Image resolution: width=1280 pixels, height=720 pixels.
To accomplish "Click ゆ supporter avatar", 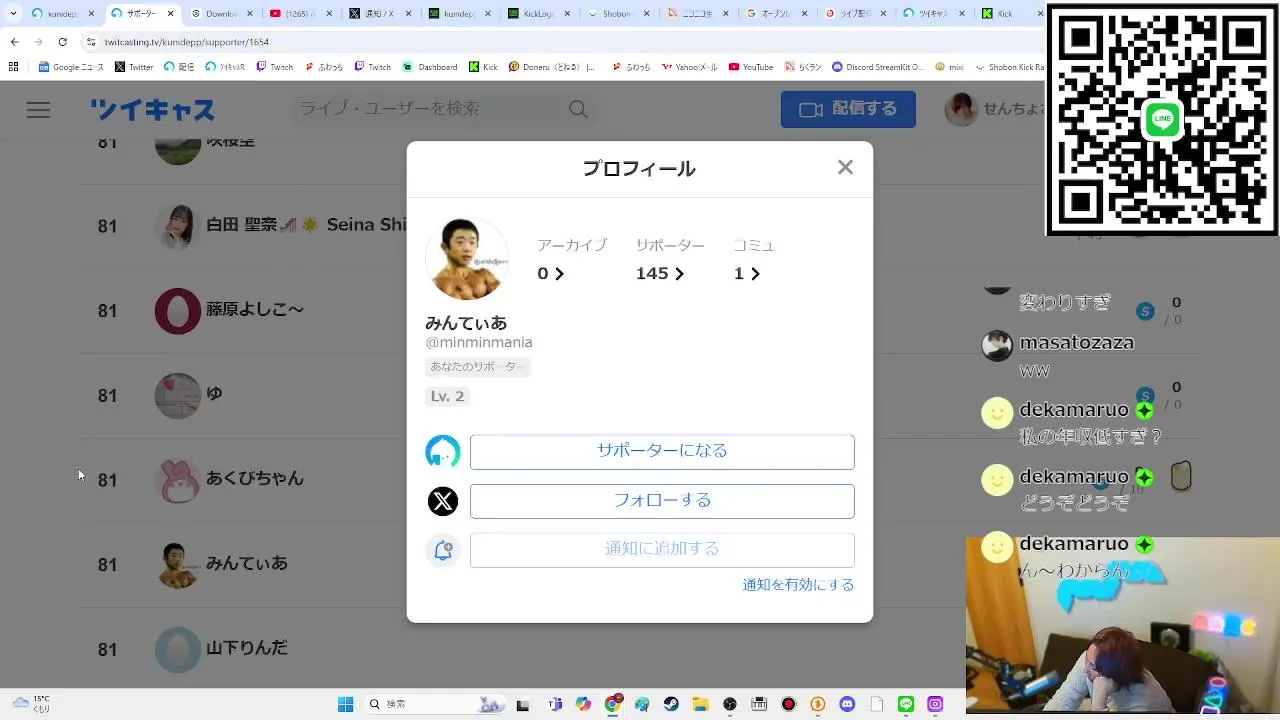I will coord(178,396).
